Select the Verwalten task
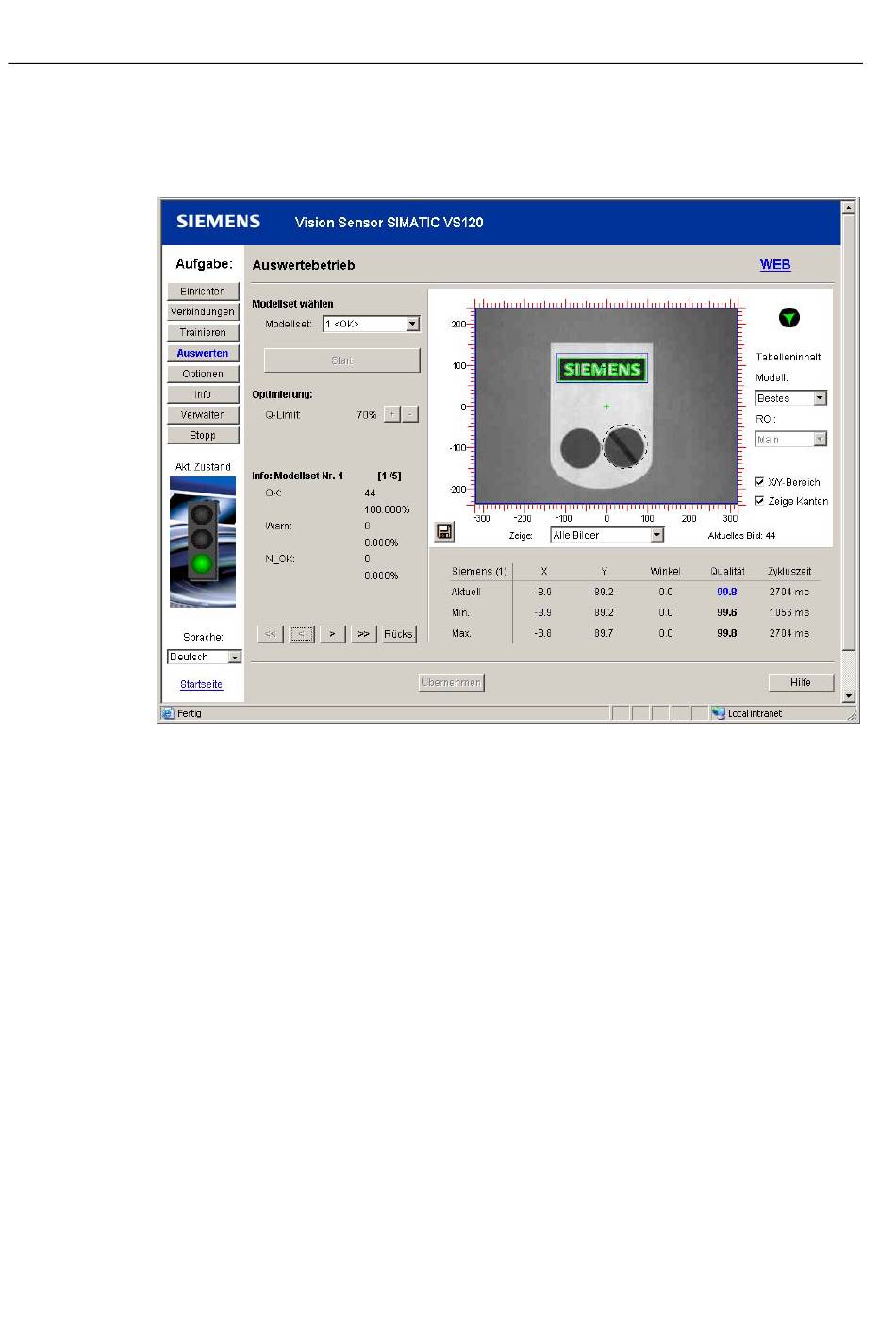Image resolution: width=896 pixels, height=1319 pixels. pyautogui.click(x=203, y=415)
